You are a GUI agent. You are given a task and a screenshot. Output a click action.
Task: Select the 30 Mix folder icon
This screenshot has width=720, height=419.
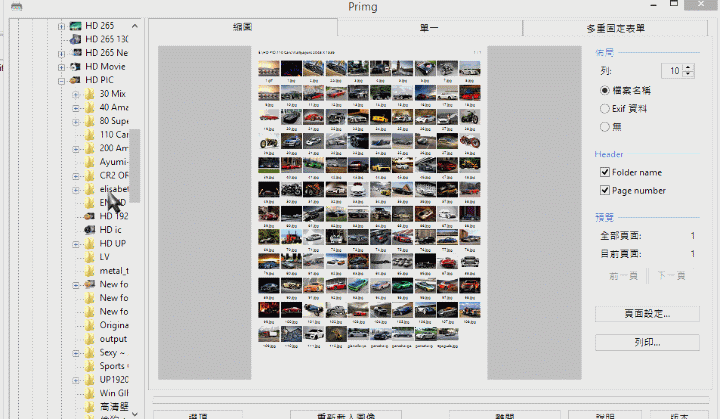coord(90,94)
